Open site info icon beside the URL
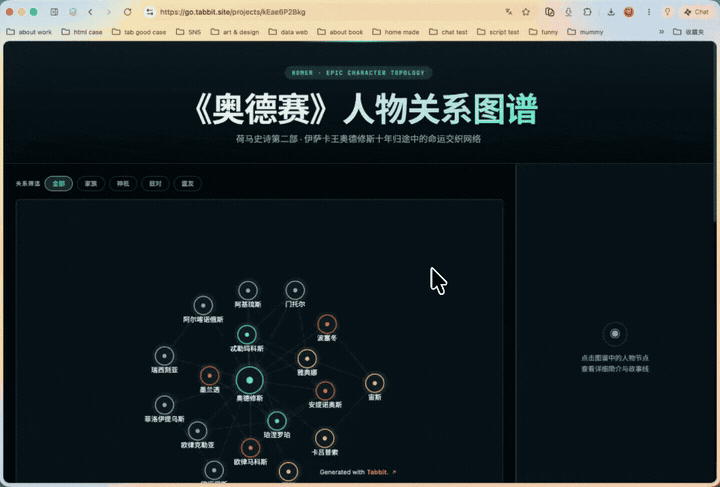720x487 pixels. pos(150,12)
